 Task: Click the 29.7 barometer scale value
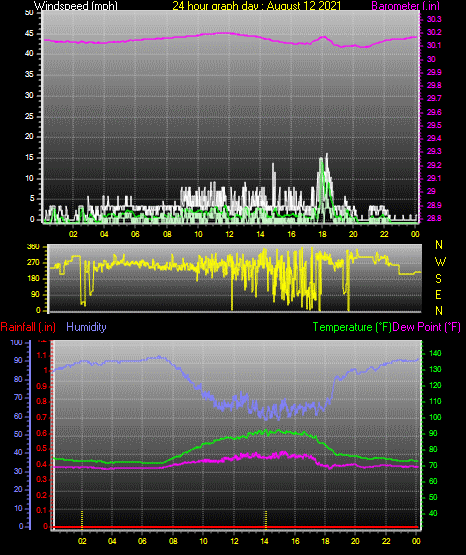[434, 98]
